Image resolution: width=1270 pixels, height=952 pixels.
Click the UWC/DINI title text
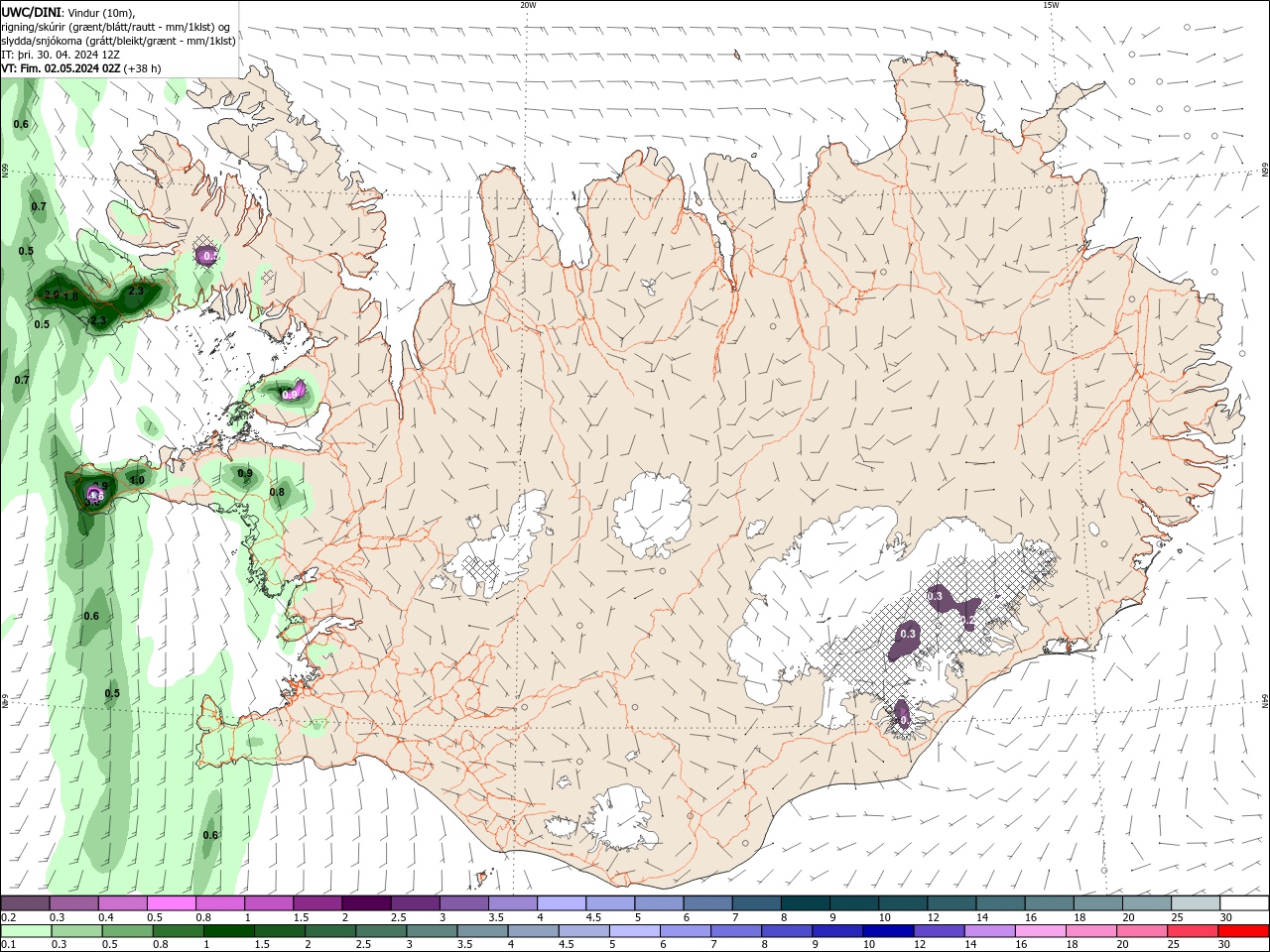31,12
